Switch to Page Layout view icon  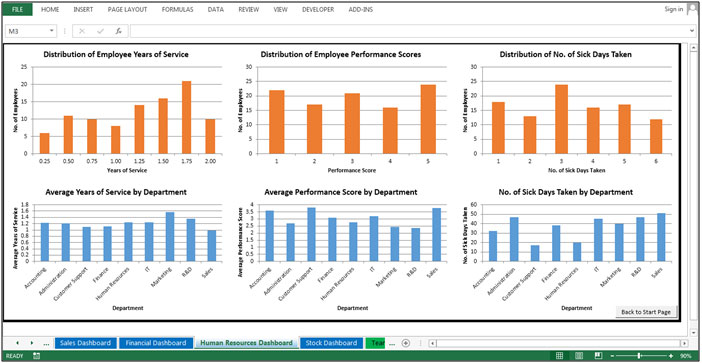pyautogui.click(x=579, y=355)
